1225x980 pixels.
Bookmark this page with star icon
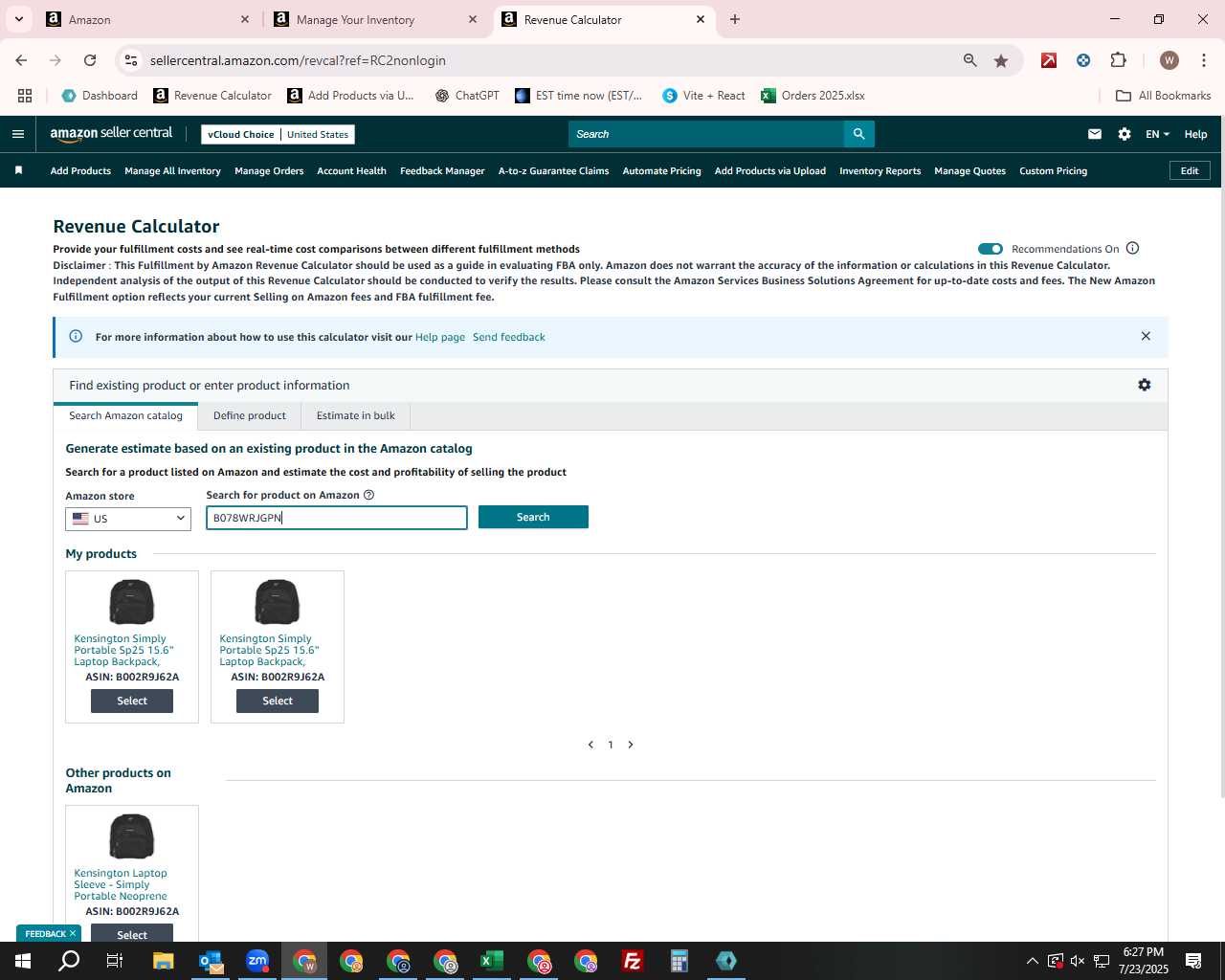tap(1001, 60)
